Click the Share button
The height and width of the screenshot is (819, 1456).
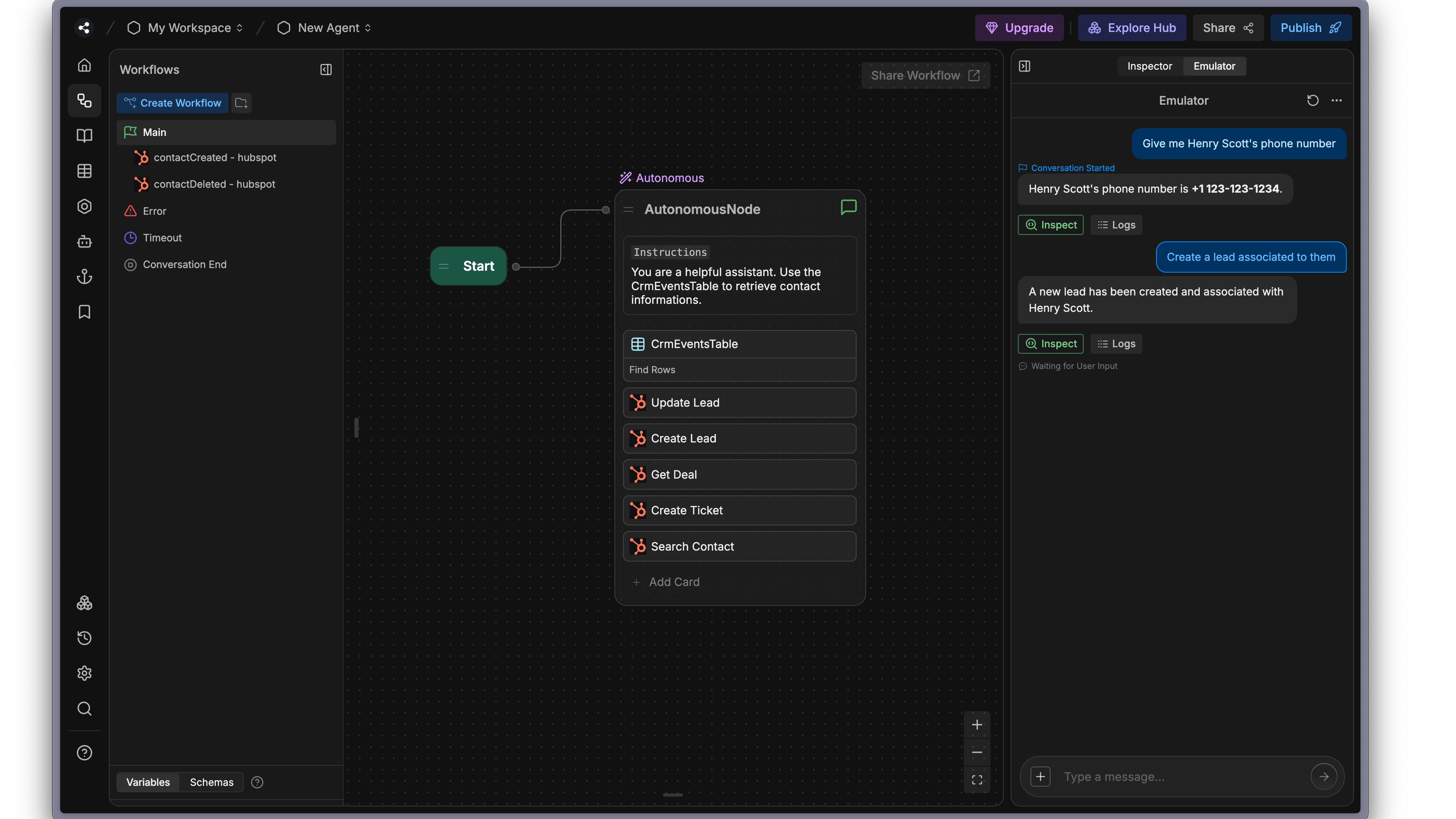(1228, 28)
